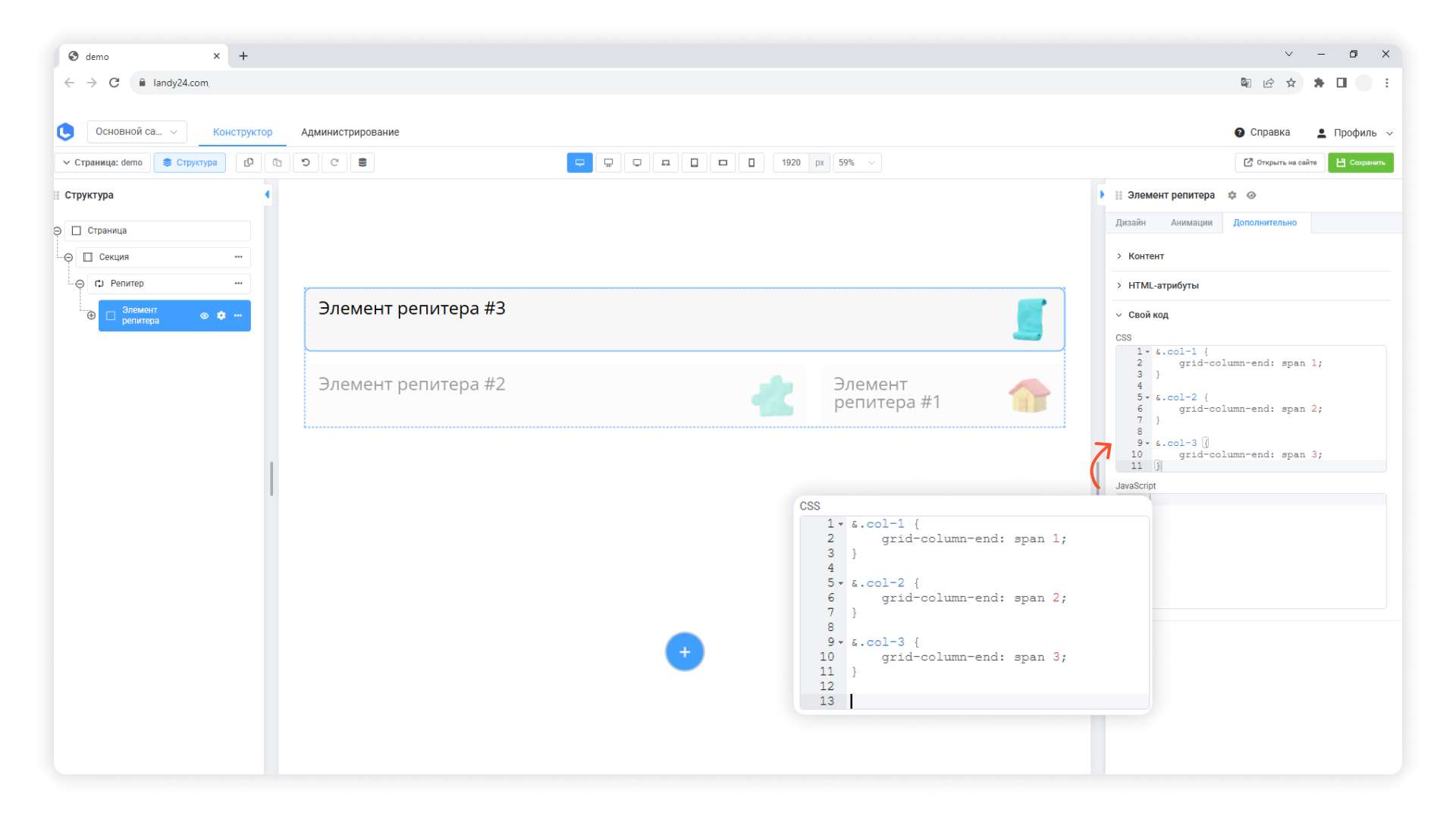
Task: Open gear icon beside the Элемент репитера panel title
Action: pos(1232,196)
